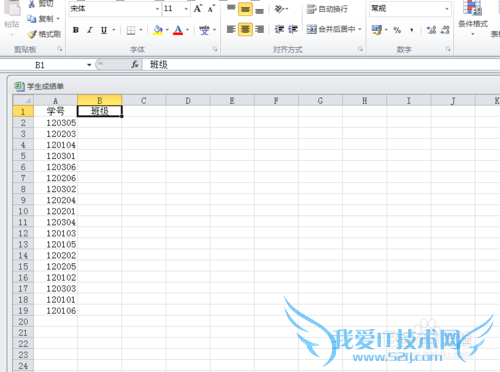Toggle middle vertical alignment

tap(245, 9)
